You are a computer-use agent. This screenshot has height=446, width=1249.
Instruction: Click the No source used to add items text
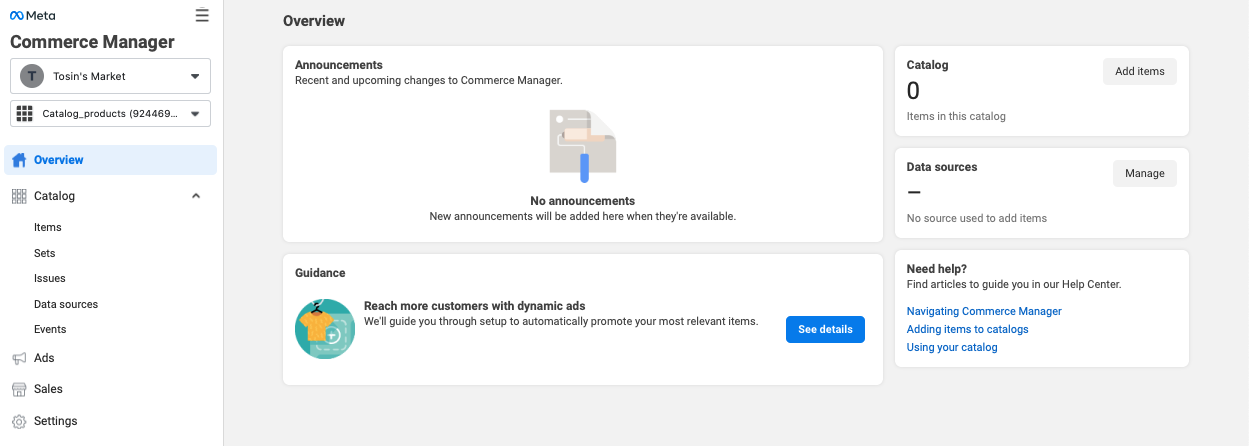(x=977, y=218)
